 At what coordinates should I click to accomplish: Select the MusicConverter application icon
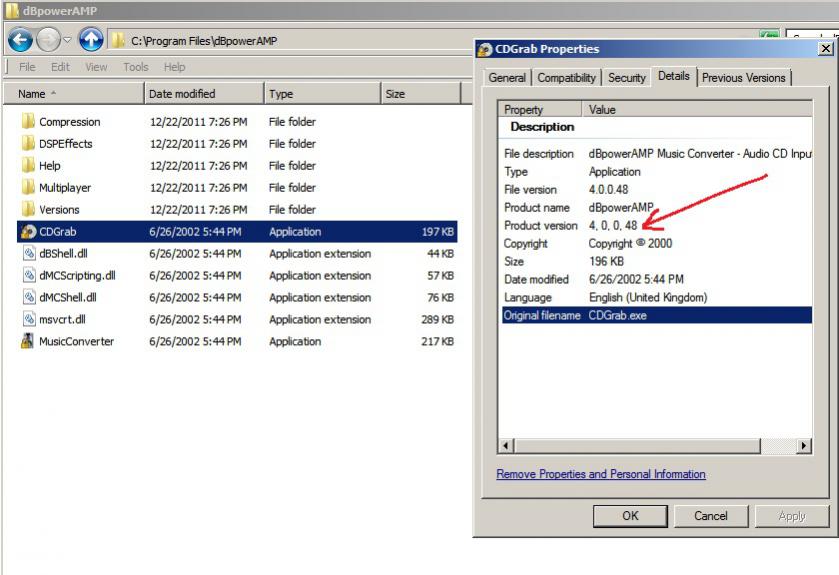click(x=29, y=342)
